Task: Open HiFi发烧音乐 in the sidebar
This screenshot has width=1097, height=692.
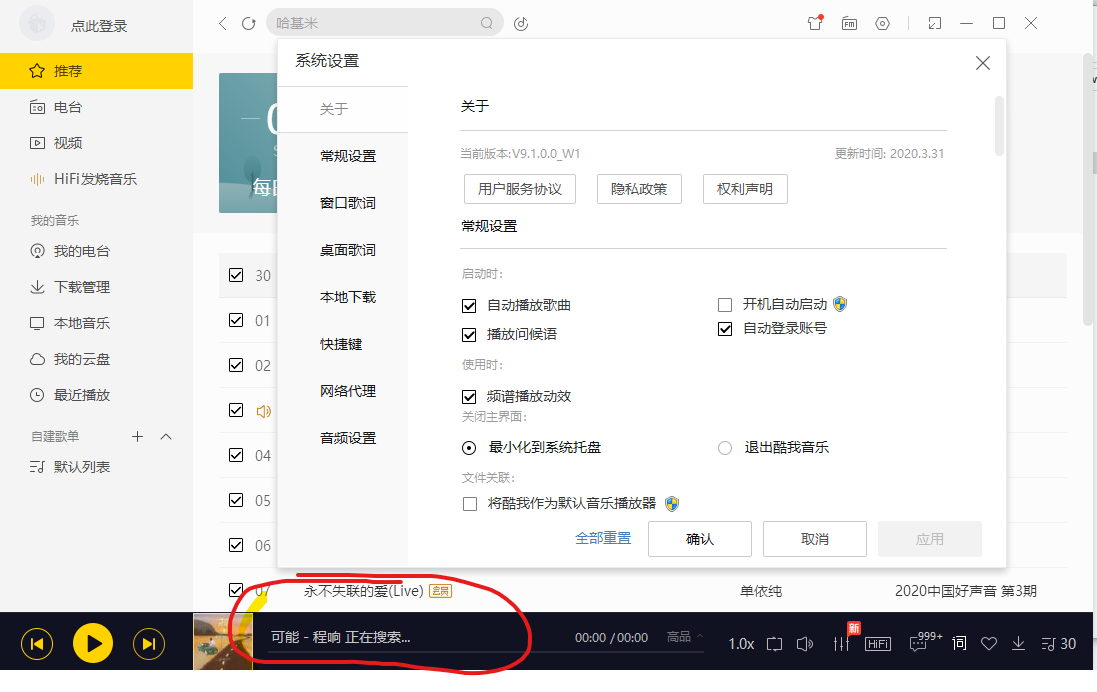Action: 97,179
